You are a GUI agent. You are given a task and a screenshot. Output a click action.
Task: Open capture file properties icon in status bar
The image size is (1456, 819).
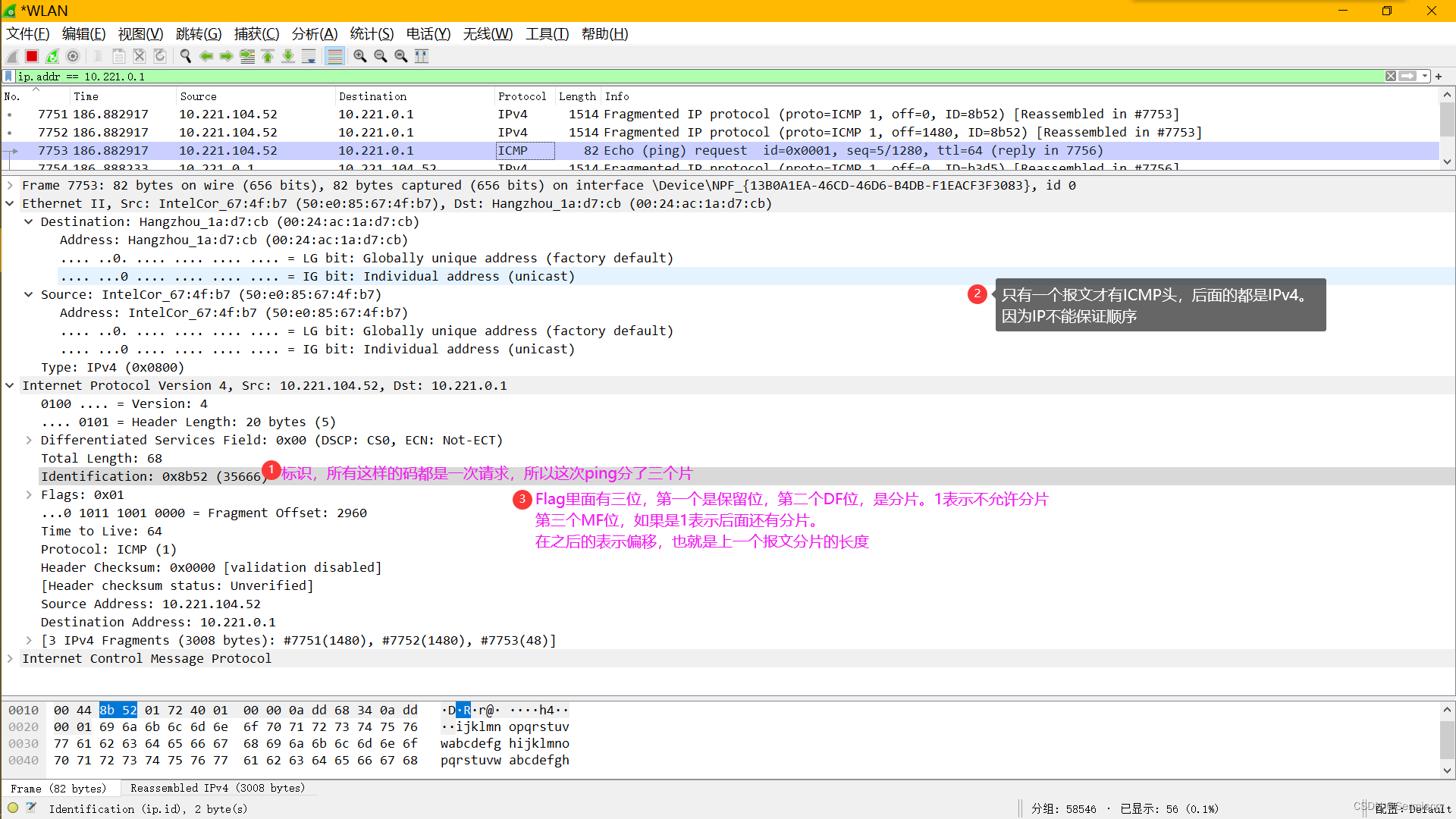[x=31, y=808]
